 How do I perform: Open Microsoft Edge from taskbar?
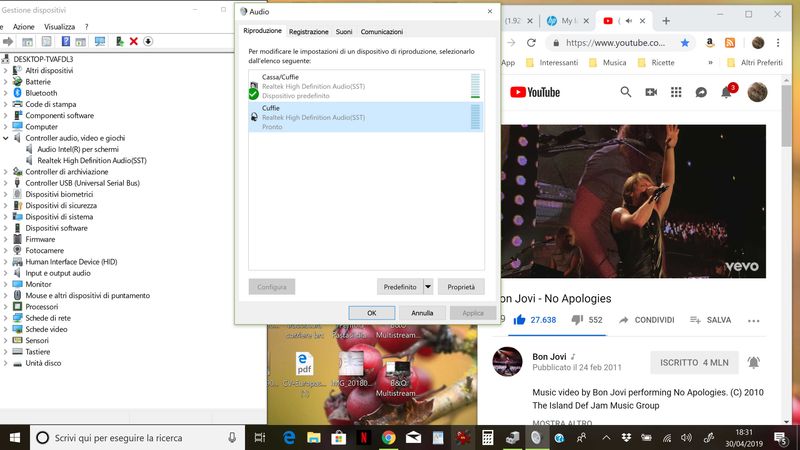pos(289,437)
